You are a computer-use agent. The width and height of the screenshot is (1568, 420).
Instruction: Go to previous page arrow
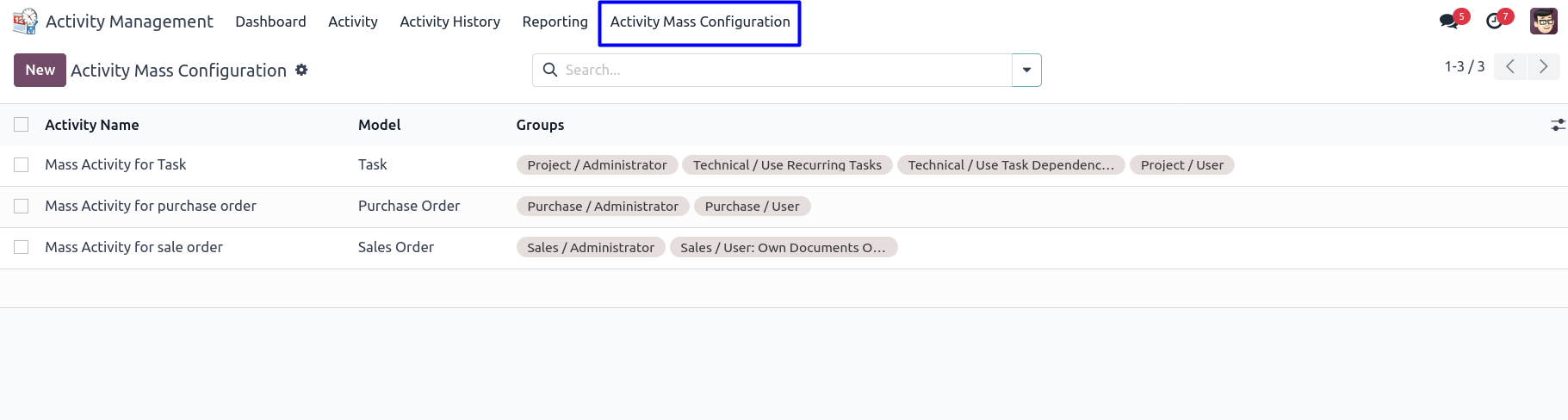(1510, 66)
